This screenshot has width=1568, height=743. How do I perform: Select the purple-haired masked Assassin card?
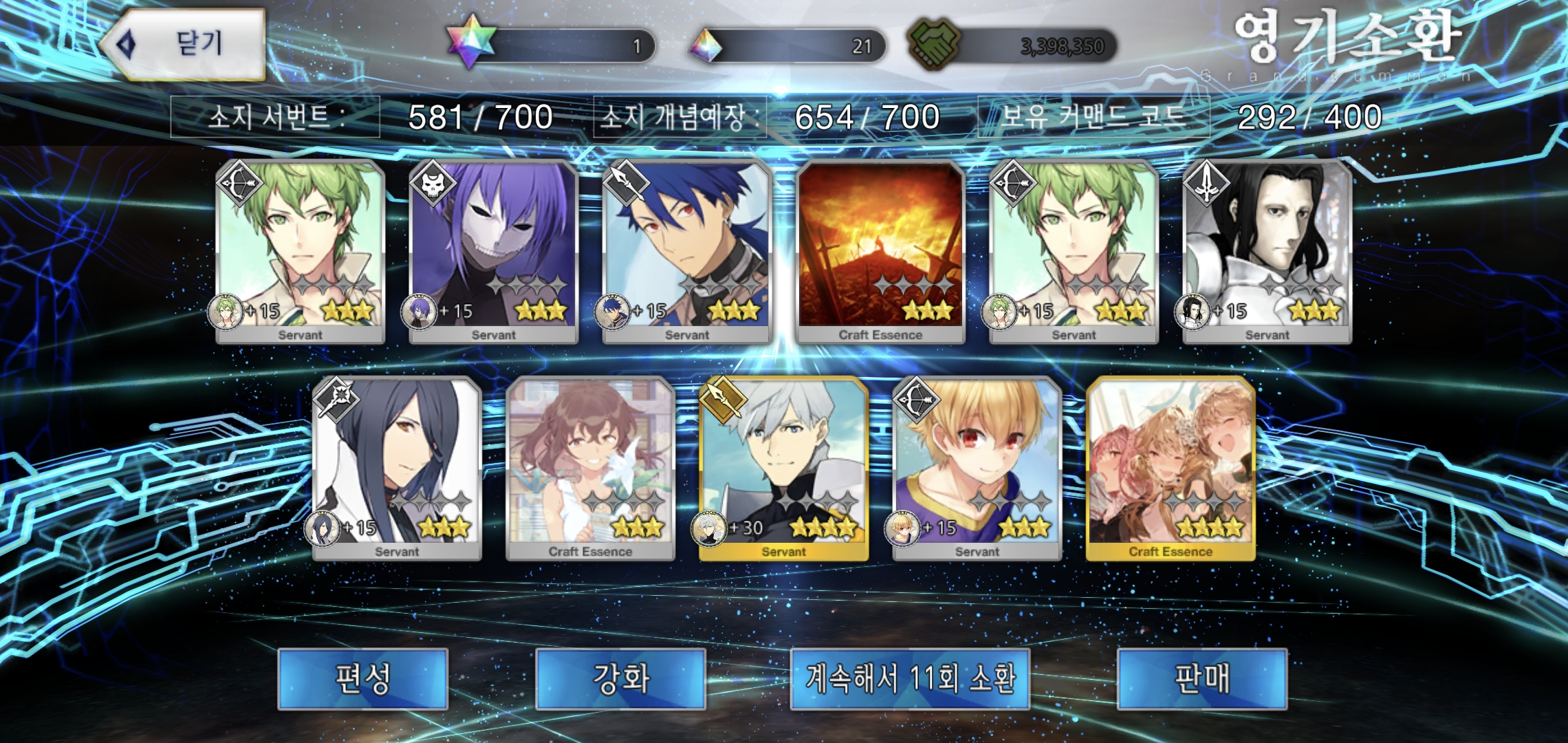tap(493, 252)
